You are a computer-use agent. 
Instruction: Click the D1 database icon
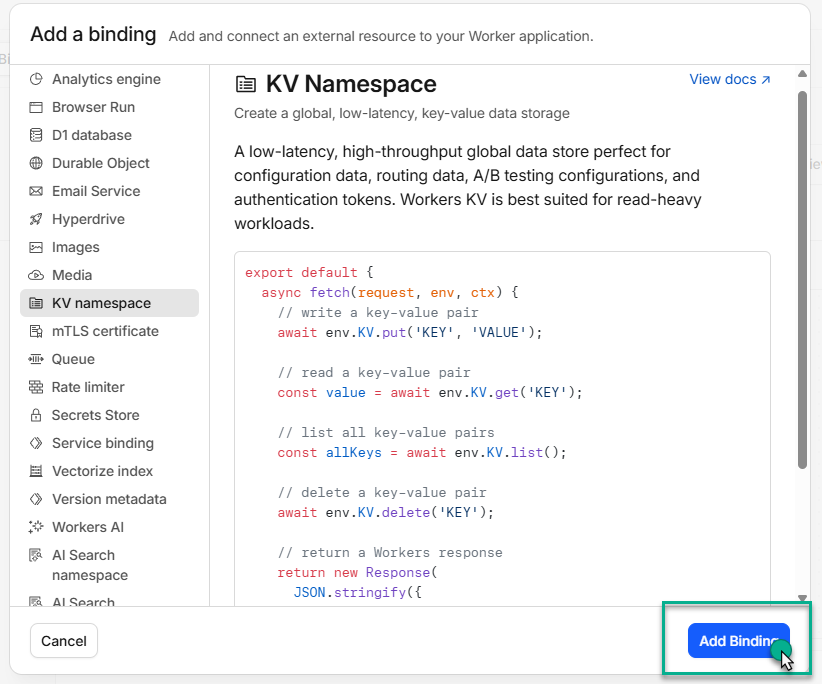tap(36, 135)
